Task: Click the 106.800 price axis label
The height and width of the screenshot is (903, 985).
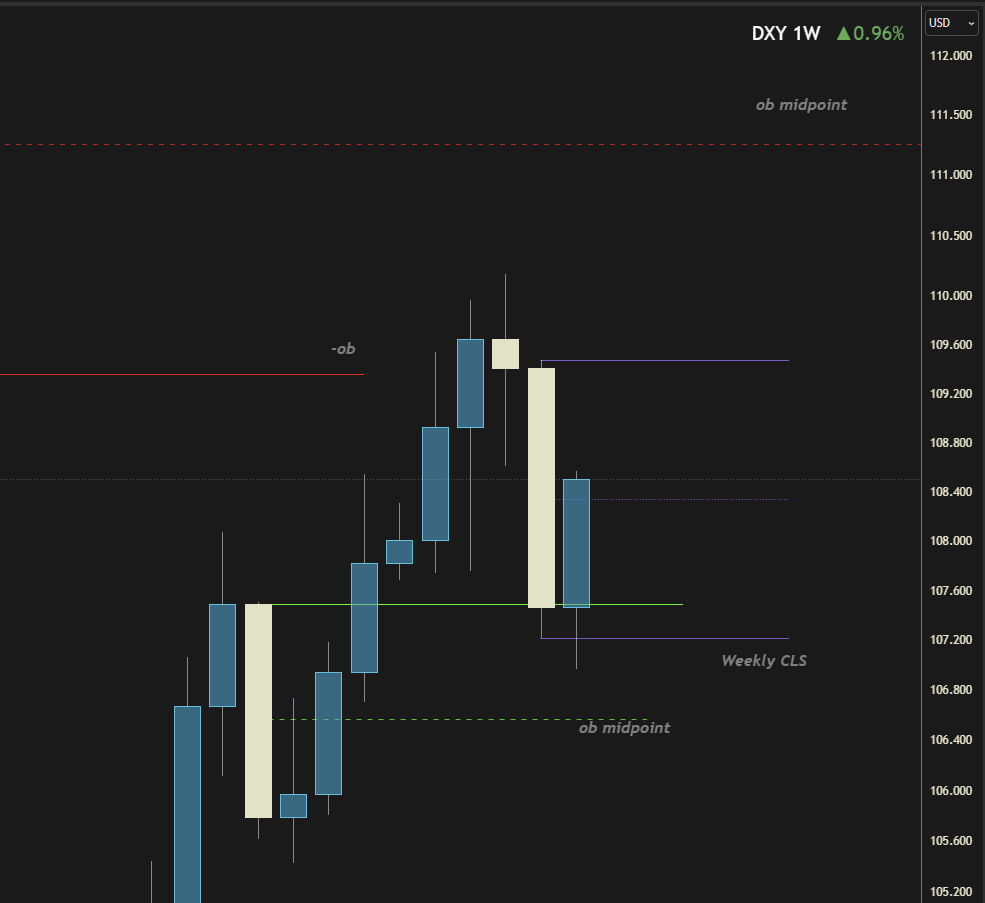Action: click(x=950, y=690)
